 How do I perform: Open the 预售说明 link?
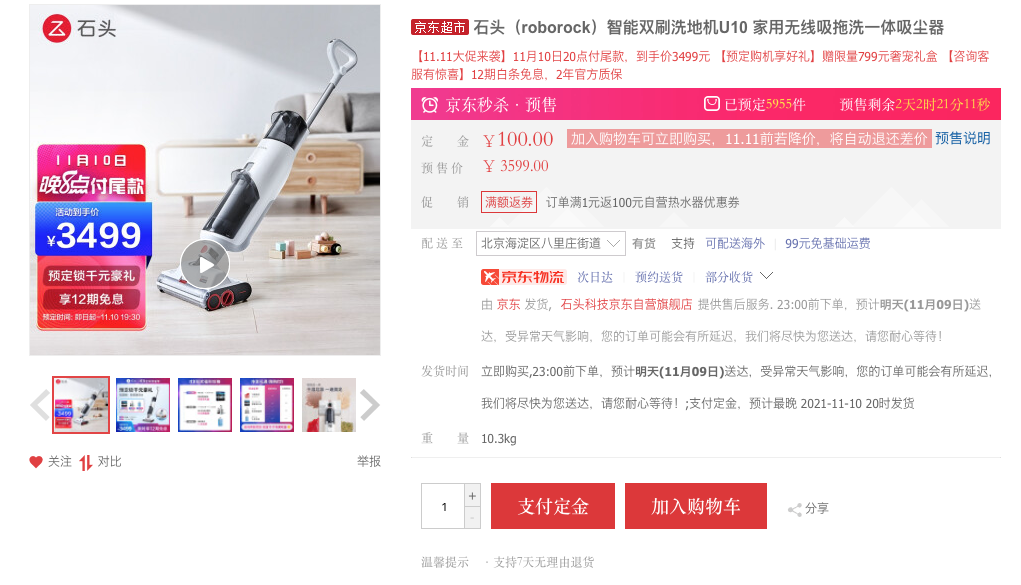[962, 138]
